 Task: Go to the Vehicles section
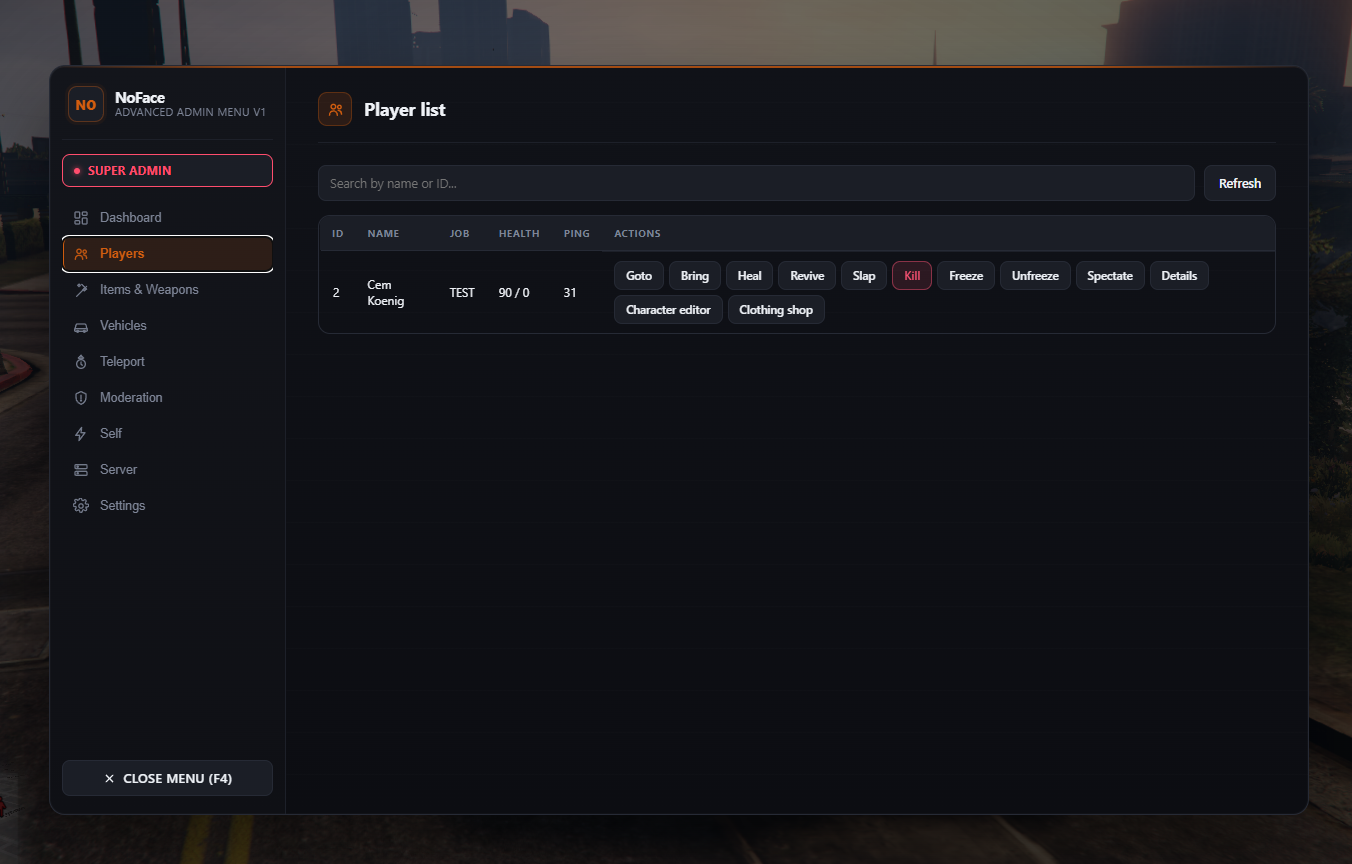(x=167, y=326)
